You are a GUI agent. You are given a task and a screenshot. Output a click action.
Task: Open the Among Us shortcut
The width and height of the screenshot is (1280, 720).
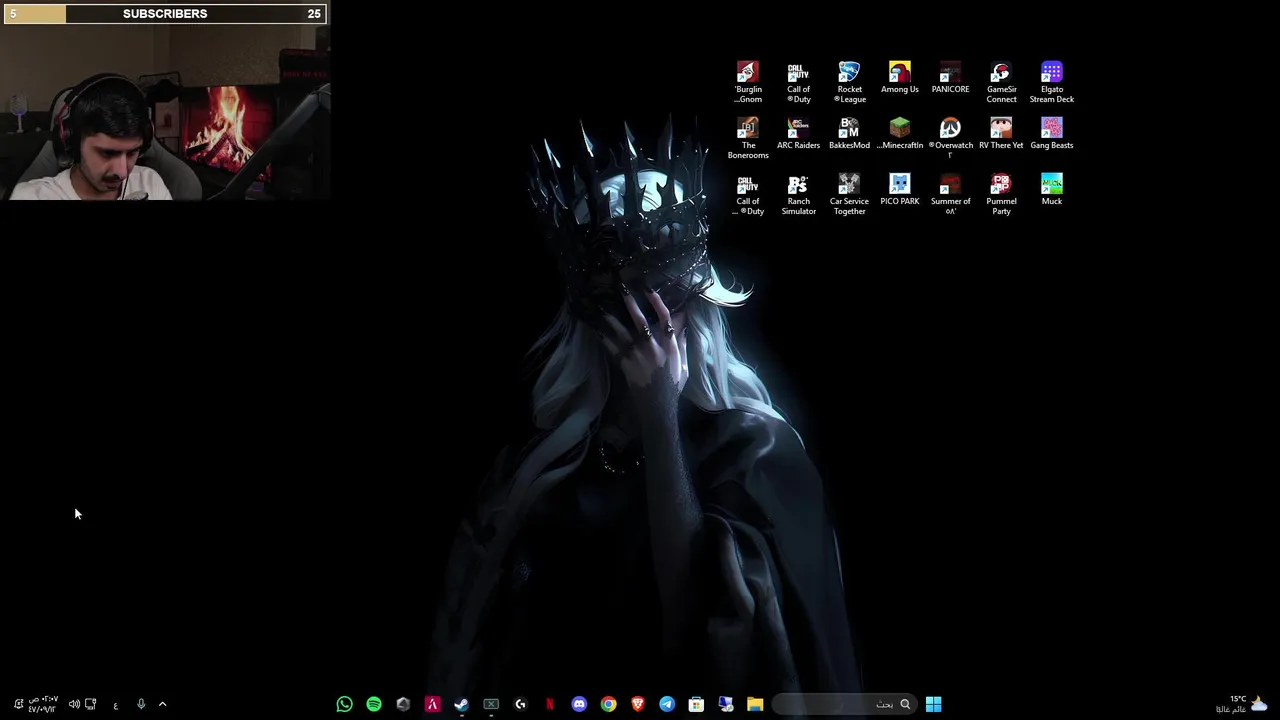point(900,78)
